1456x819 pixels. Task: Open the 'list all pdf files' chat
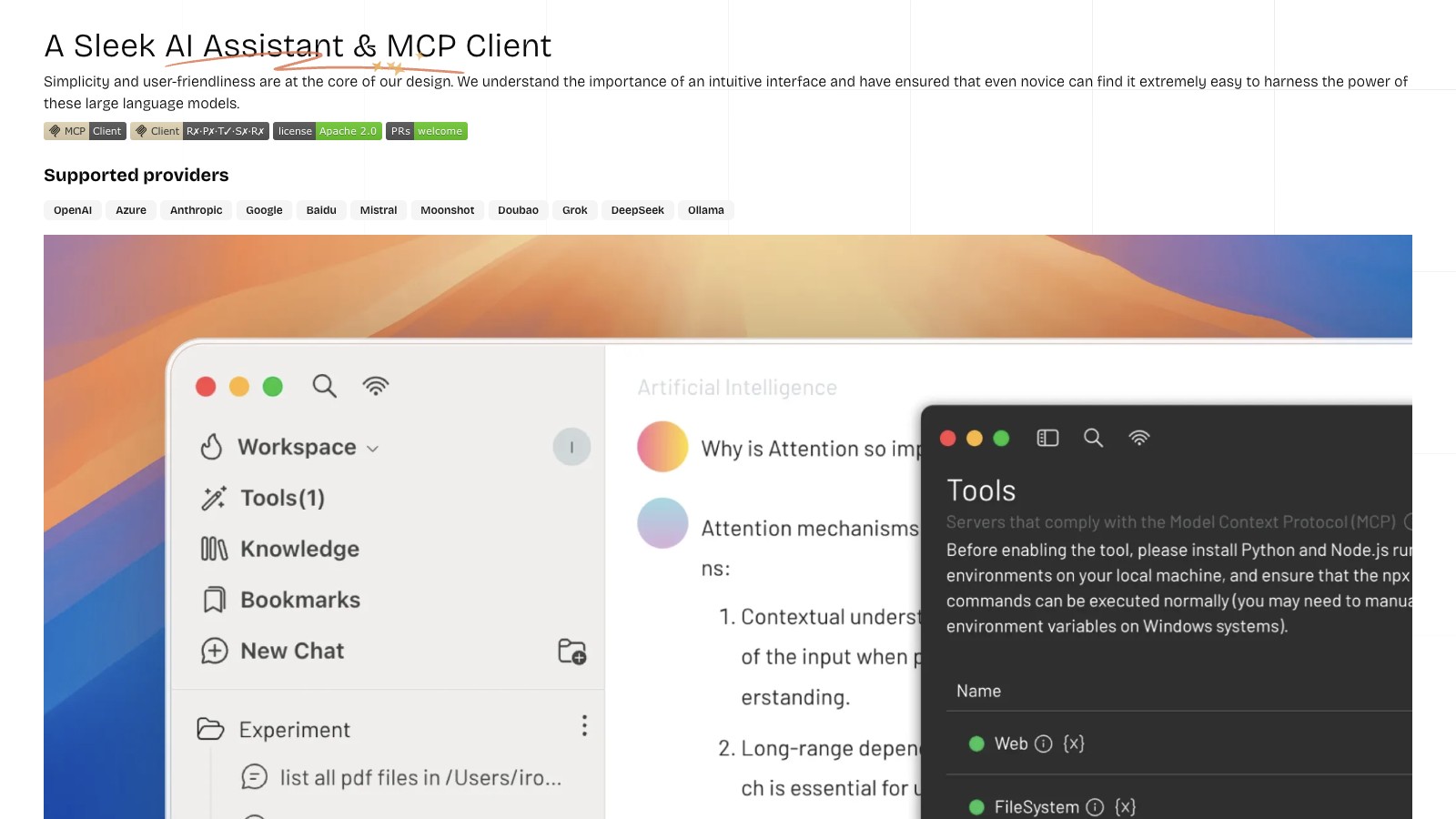(420, 778)
